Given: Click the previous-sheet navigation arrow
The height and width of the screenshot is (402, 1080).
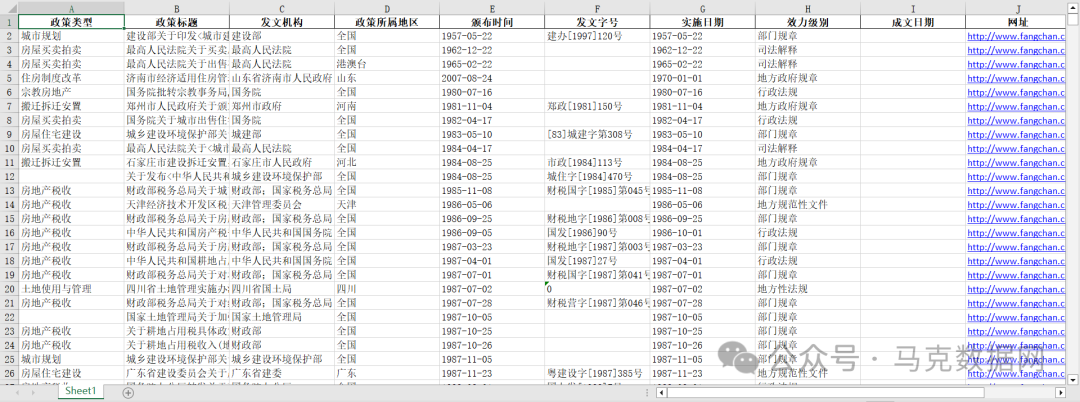Looking at the screenshot, I should (x=17, y=392).
